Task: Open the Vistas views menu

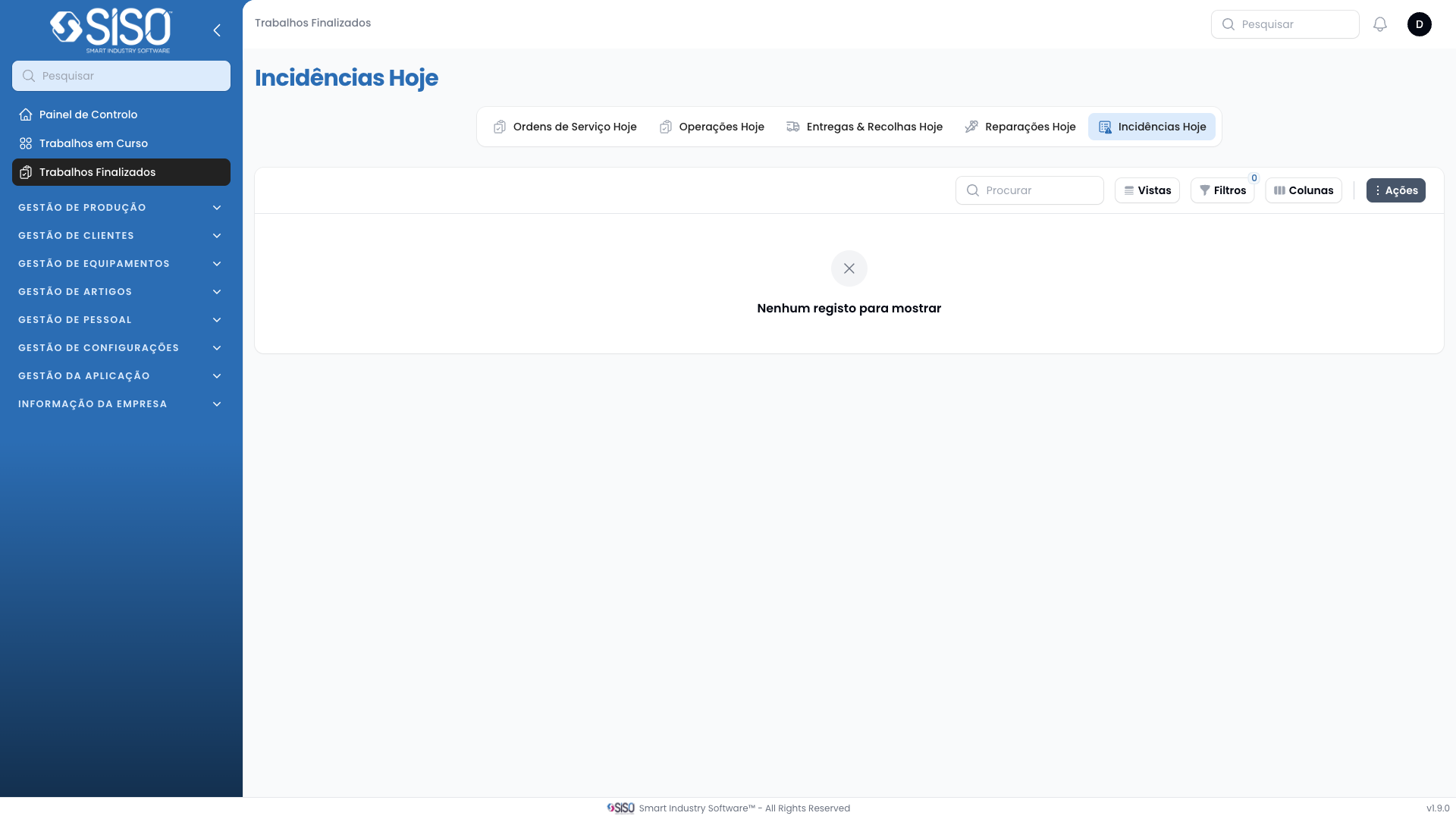Action: 1147,190
